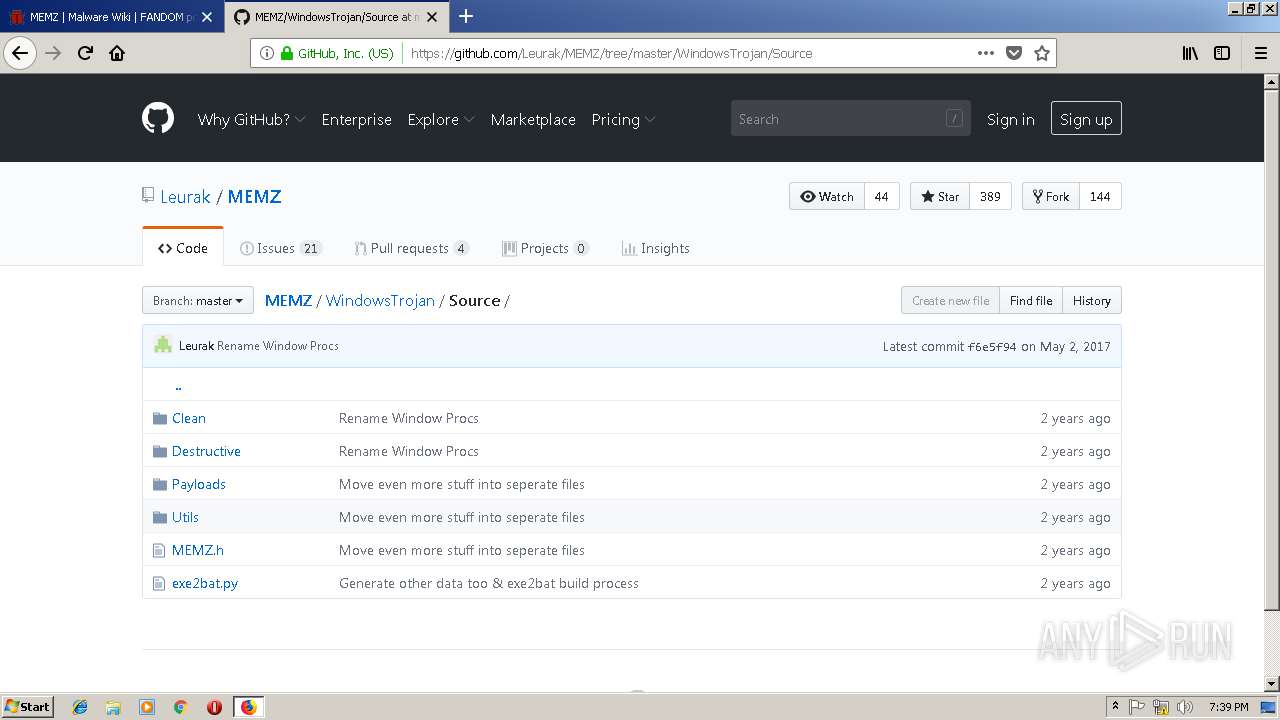Click the Create new file button
The width and height of the screenshot is (1280, 720).
point(950,300)
